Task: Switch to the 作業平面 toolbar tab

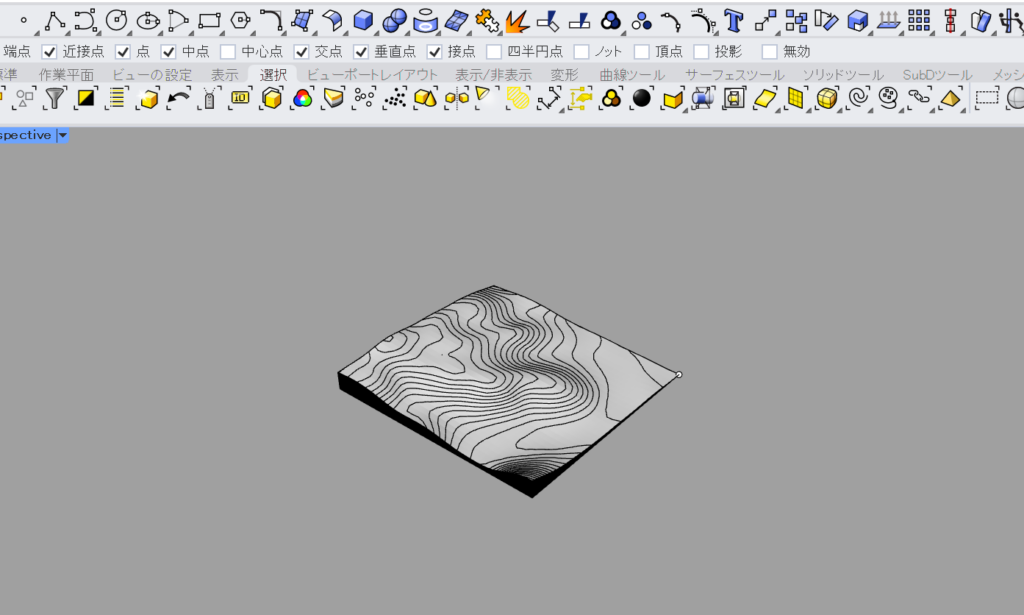Action: pyautogui.click(x=66, y=75)
